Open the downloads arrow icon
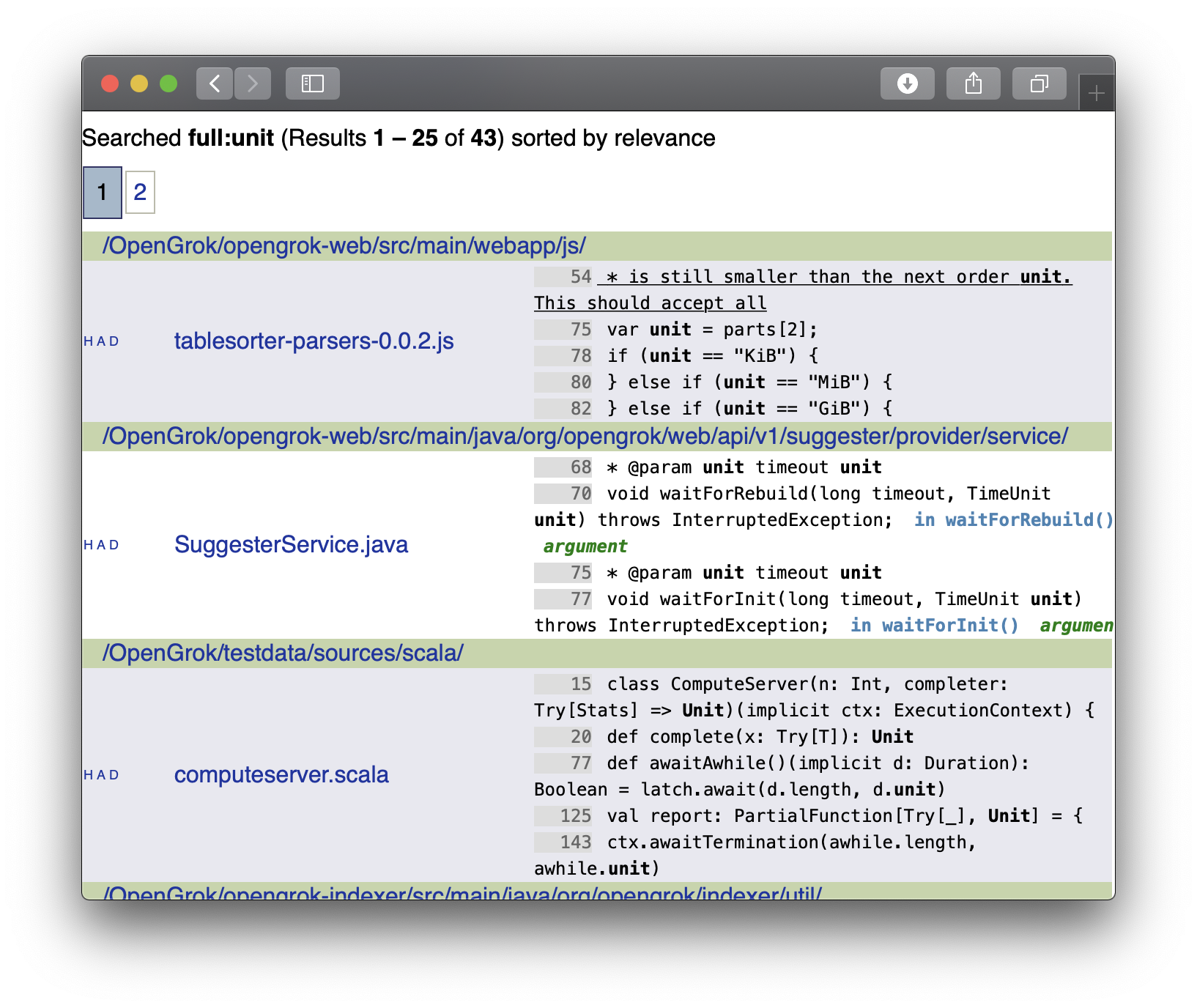This screenshot has height=1008, width=1197. pos(907,84)
